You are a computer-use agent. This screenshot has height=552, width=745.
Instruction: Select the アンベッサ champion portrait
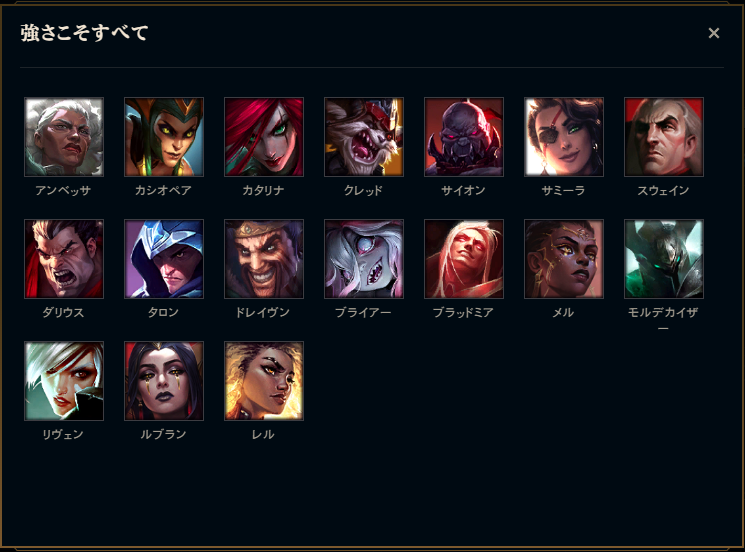point(64,137)
